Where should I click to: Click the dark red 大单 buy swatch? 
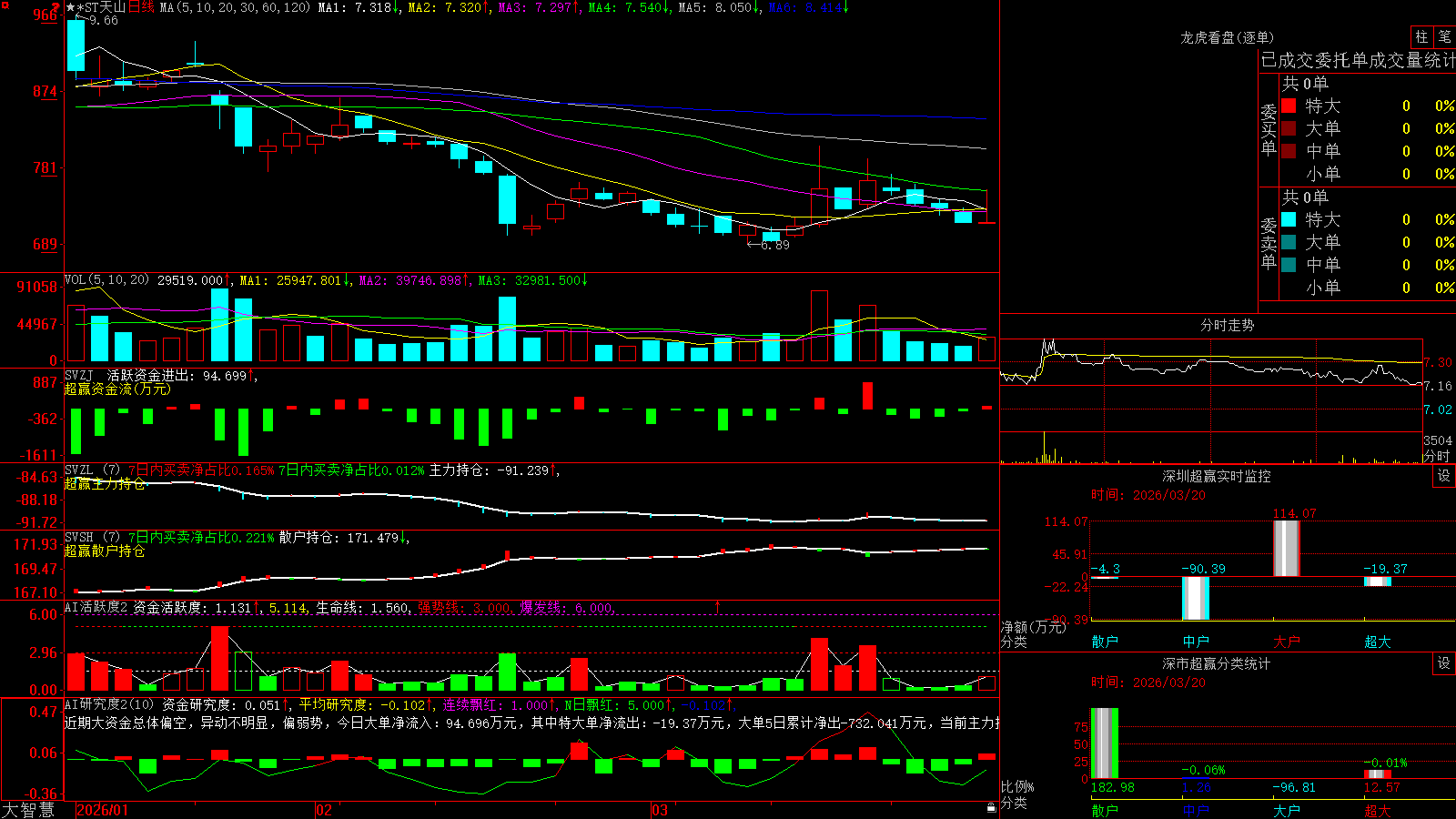pyautogui.click(x=1289, y=128)
